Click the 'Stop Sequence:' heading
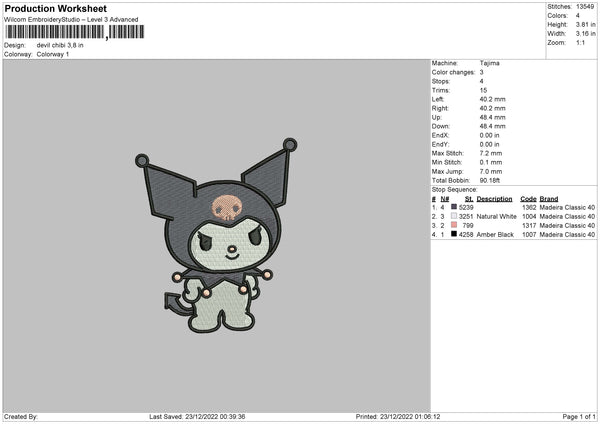Viewport: 600px width, 424px height. point(455,189)
